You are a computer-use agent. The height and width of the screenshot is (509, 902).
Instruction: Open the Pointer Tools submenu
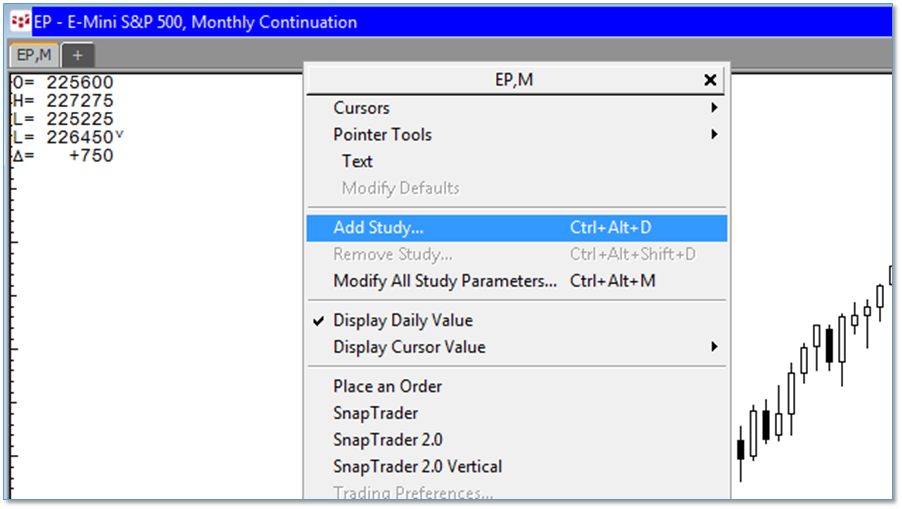click(517, 135)
